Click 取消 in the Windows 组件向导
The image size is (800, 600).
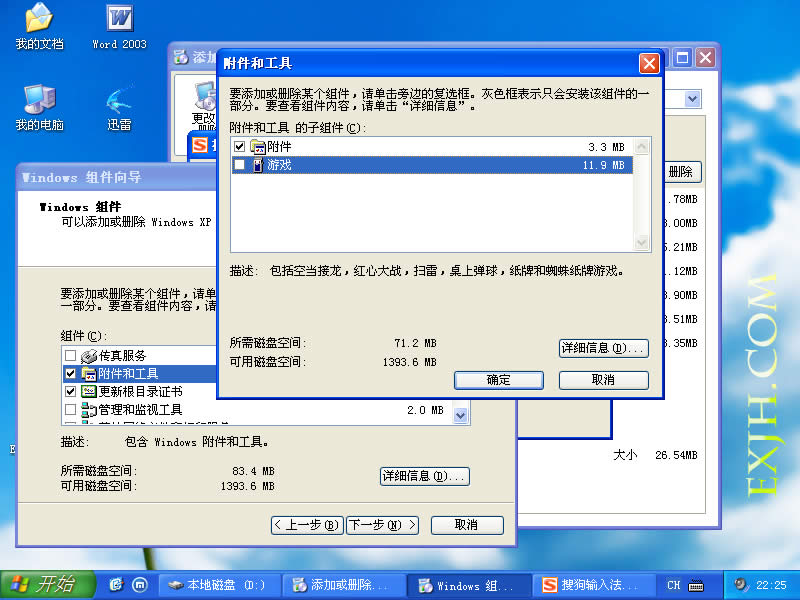click(x=467, y=525)
